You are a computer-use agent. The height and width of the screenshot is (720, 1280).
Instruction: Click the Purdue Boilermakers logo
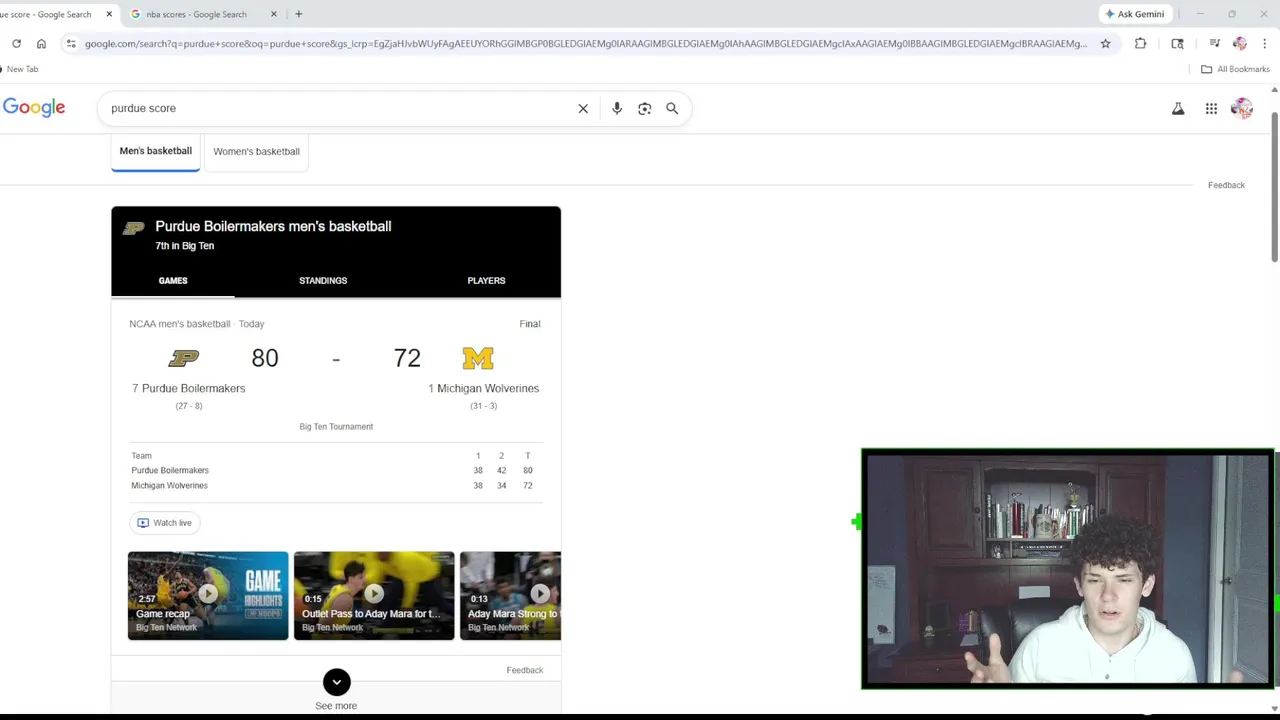coord(184,357)
